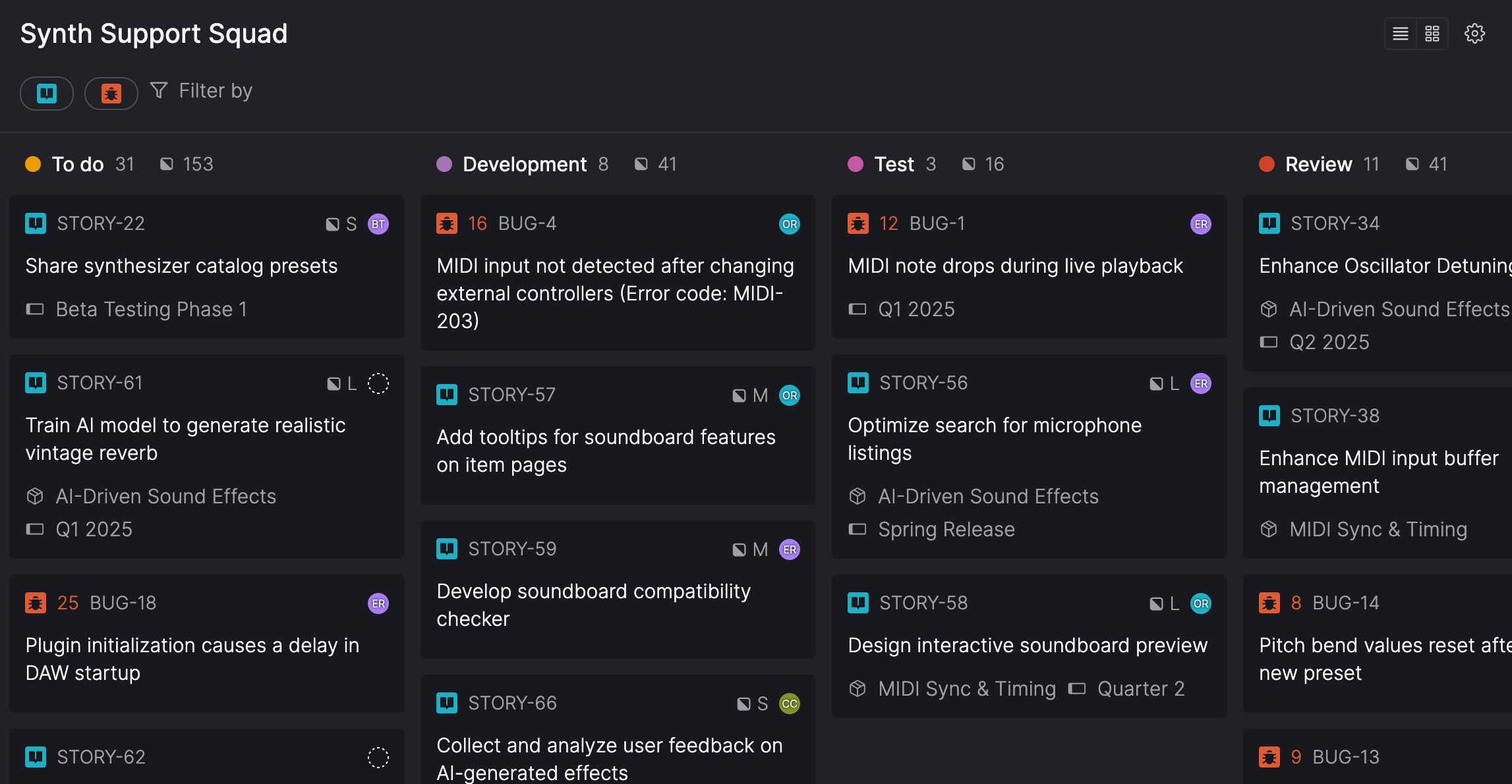Viewport: 1512px width, 784px height.
Task: Click the BT assignee avatar on STORY-22
Action: coord(378,224)
